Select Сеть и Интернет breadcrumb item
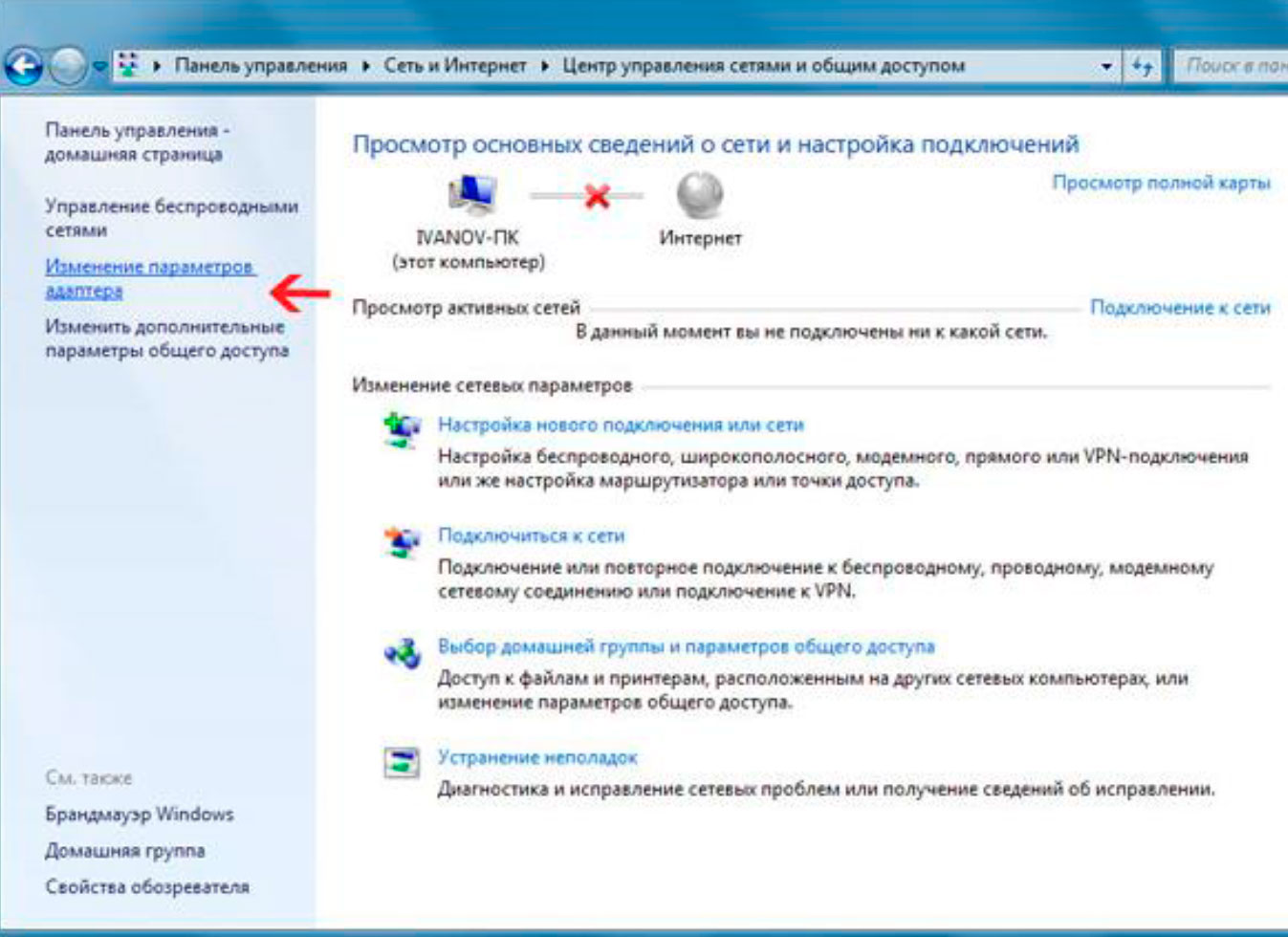This screenshot has width=1288, height=937. 454,66
